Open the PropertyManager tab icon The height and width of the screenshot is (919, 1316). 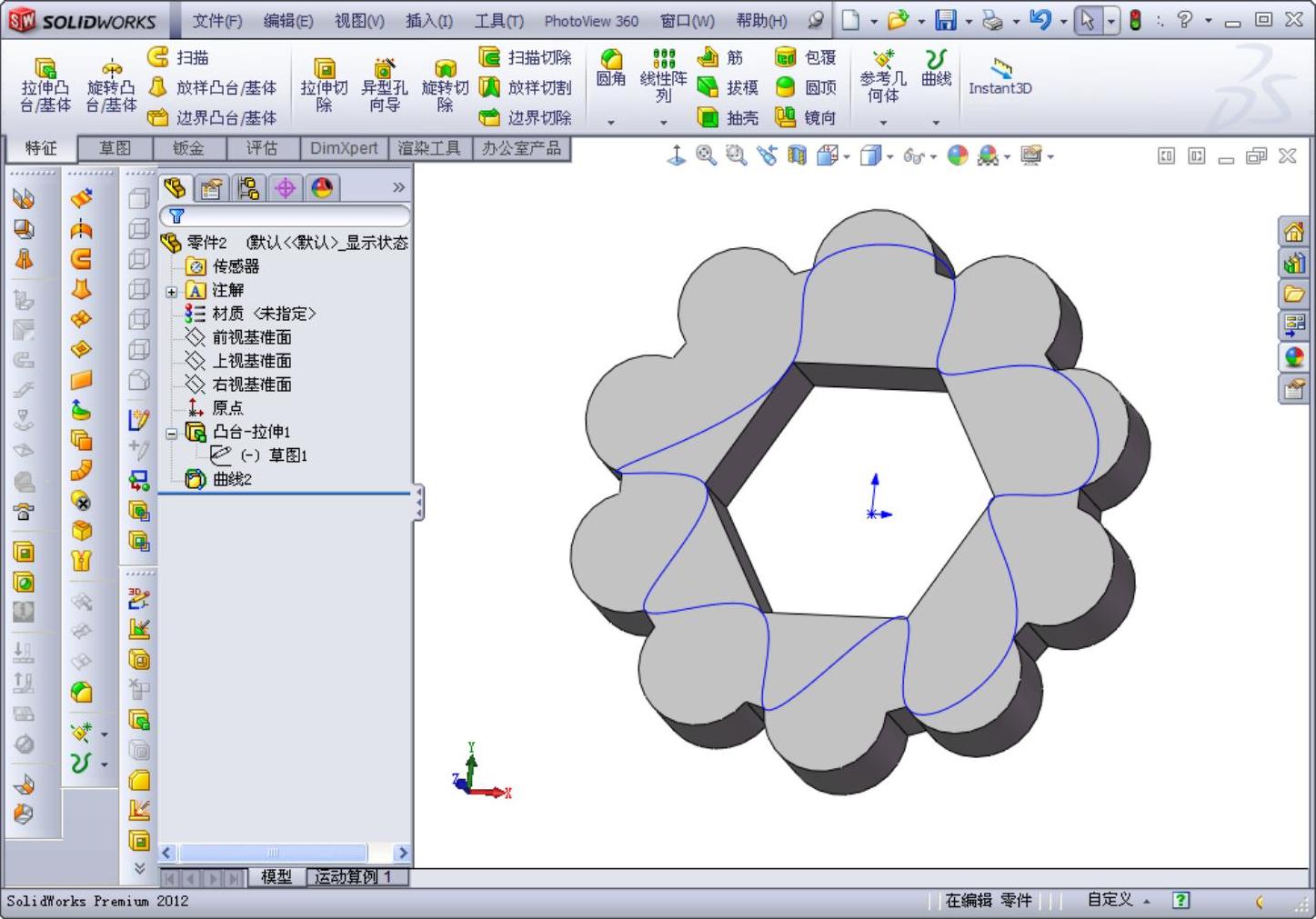211,188
